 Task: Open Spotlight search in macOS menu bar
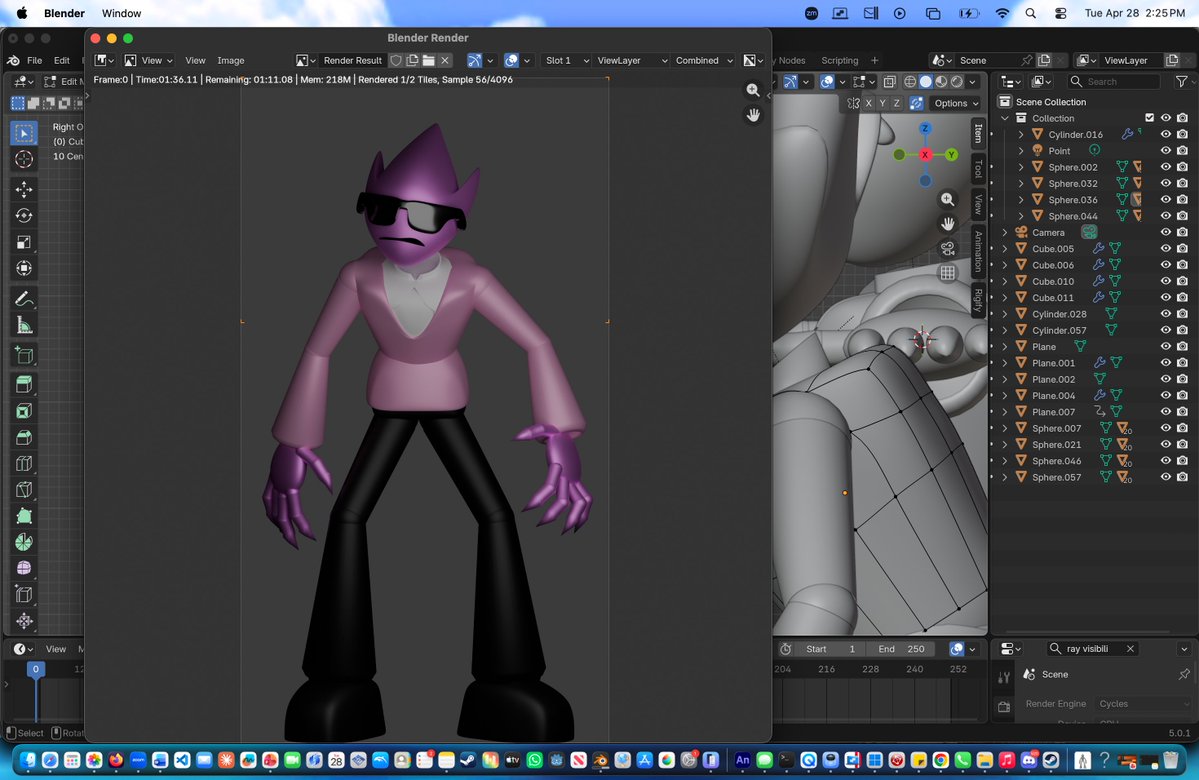coord(1031,13)
